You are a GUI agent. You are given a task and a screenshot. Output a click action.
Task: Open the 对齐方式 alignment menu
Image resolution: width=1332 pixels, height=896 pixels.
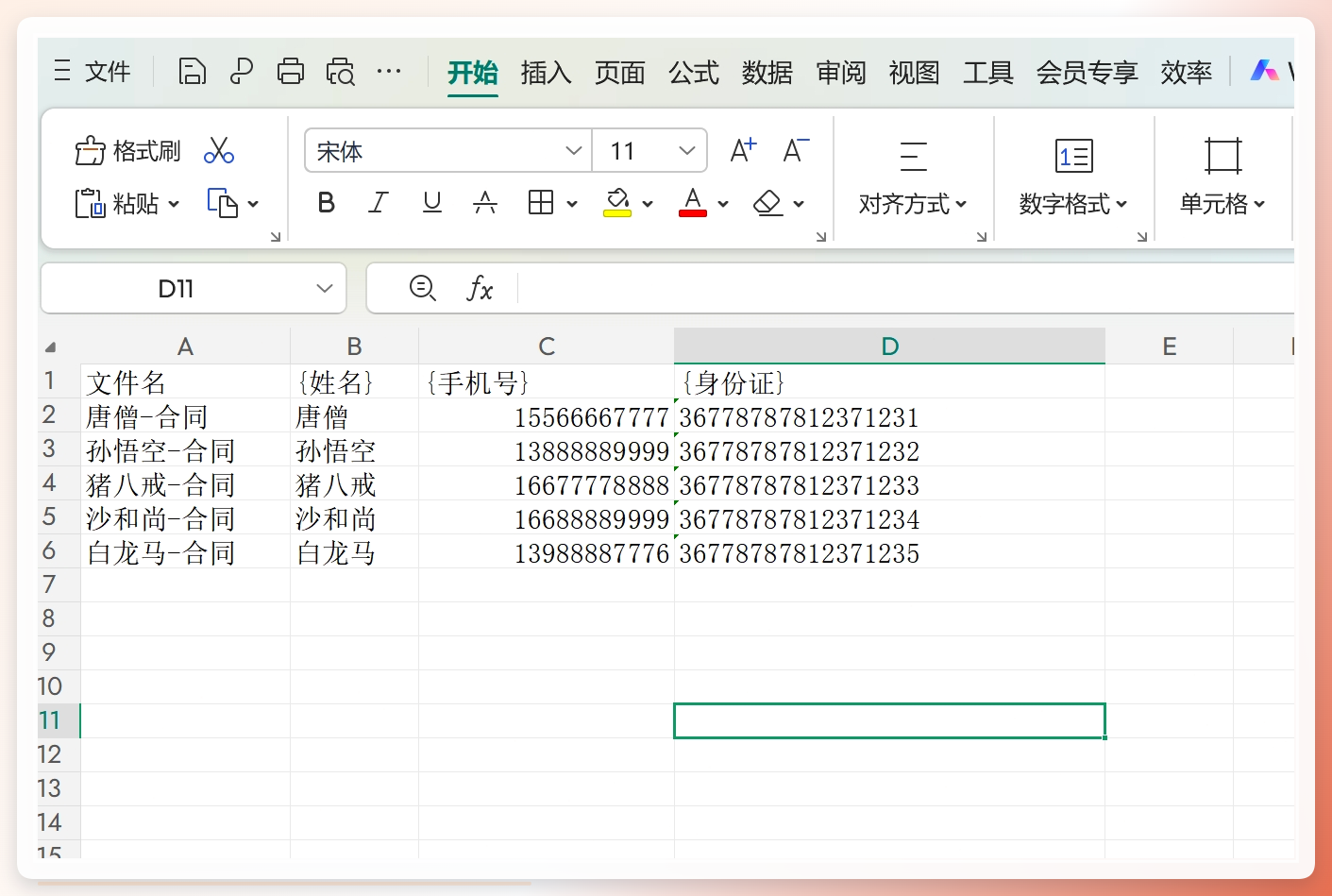click(x=913, y=178)
